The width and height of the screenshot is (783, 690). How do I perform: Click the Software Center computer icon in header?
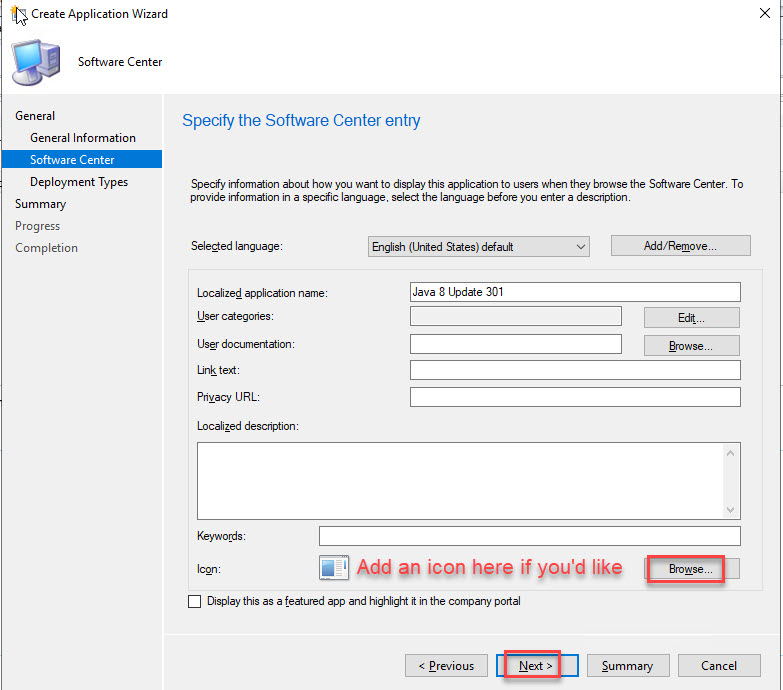[x=35, y=62]
